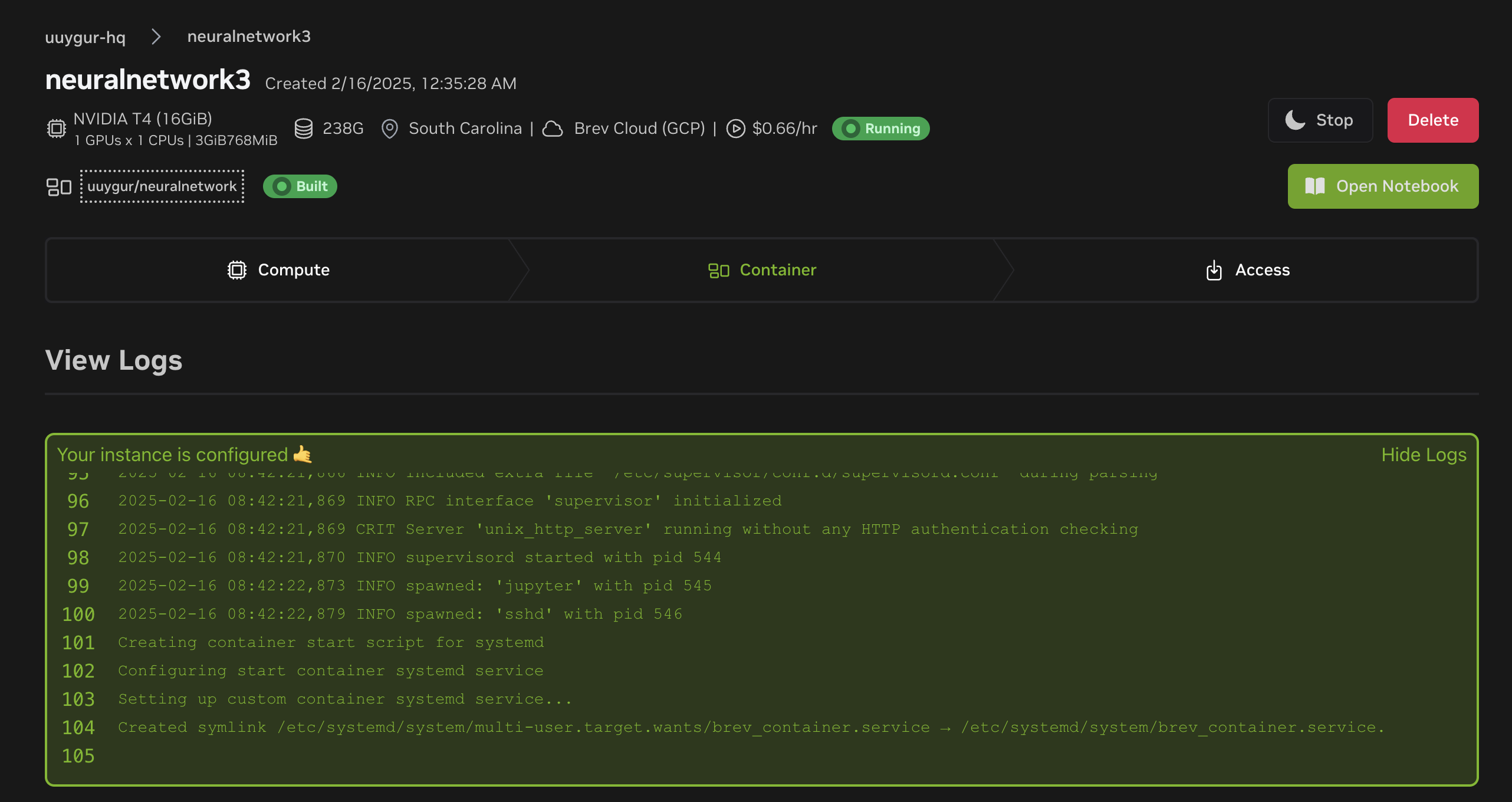
Task: Select the uuygur/neuralnetwork container box
Action: pyautogui.click(x=162, y=186)
